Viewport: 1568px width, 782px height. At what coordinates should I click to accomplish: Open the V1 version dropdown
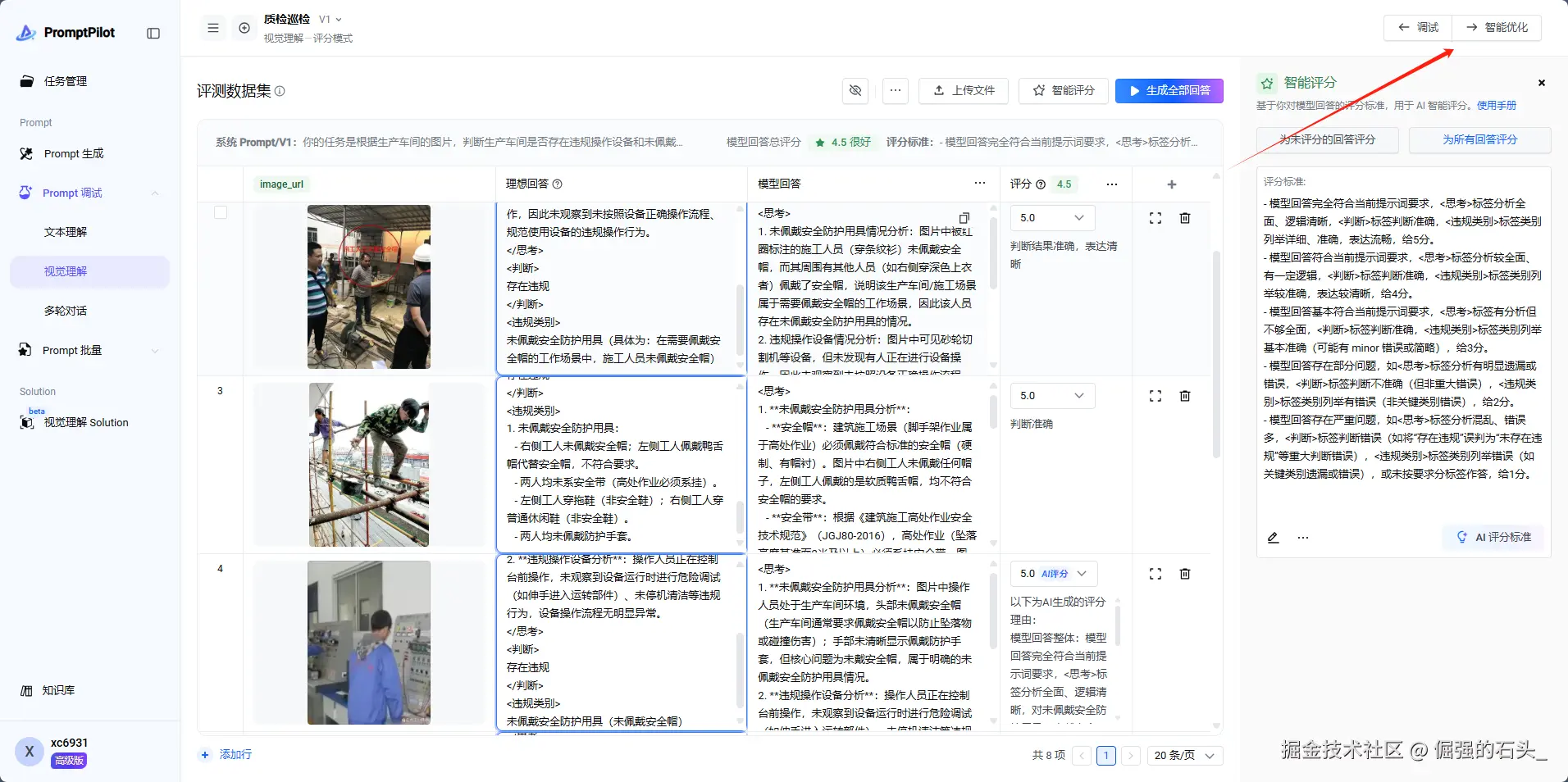pyautogui.click(x=330, y=19)
